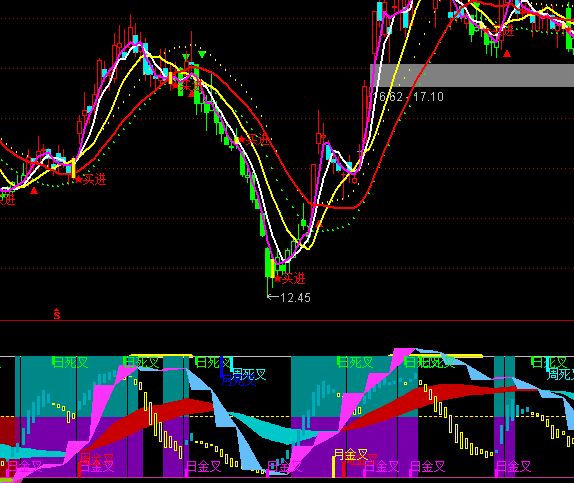Select the red 周金叉 label in the purple zone

coord(97,459)
